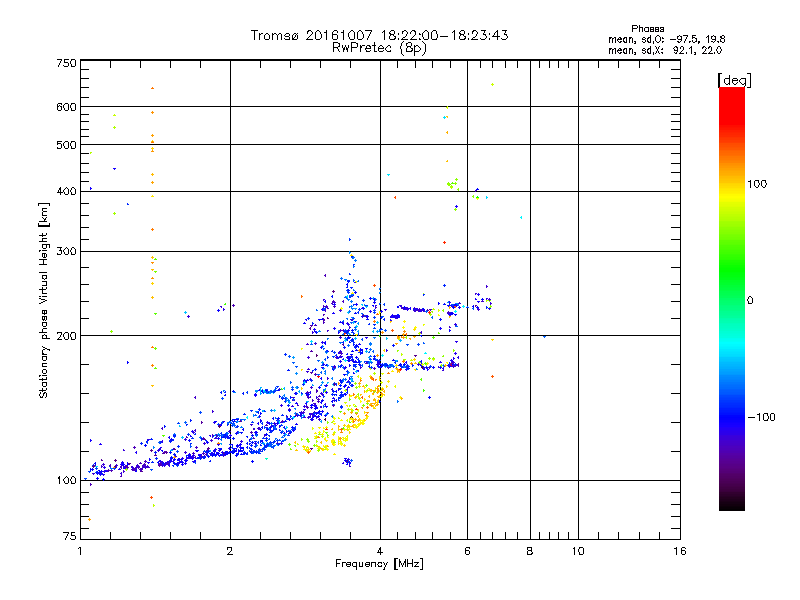Click the x-axis tick label '16'
800x600 pixels.
pyautogui.click(x=680, y=551)
